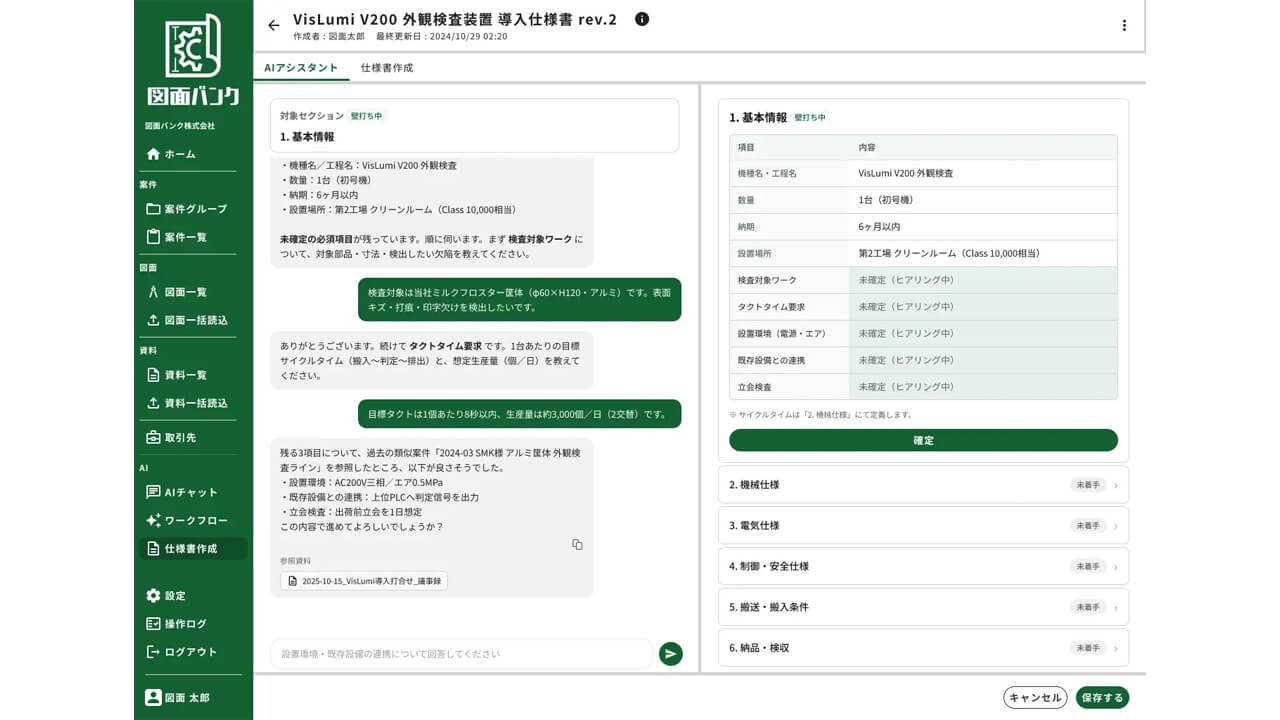Select the 設置環境（電源・エア） 未確定 cell
1280x720 pixels.
(x=983, y=333)
